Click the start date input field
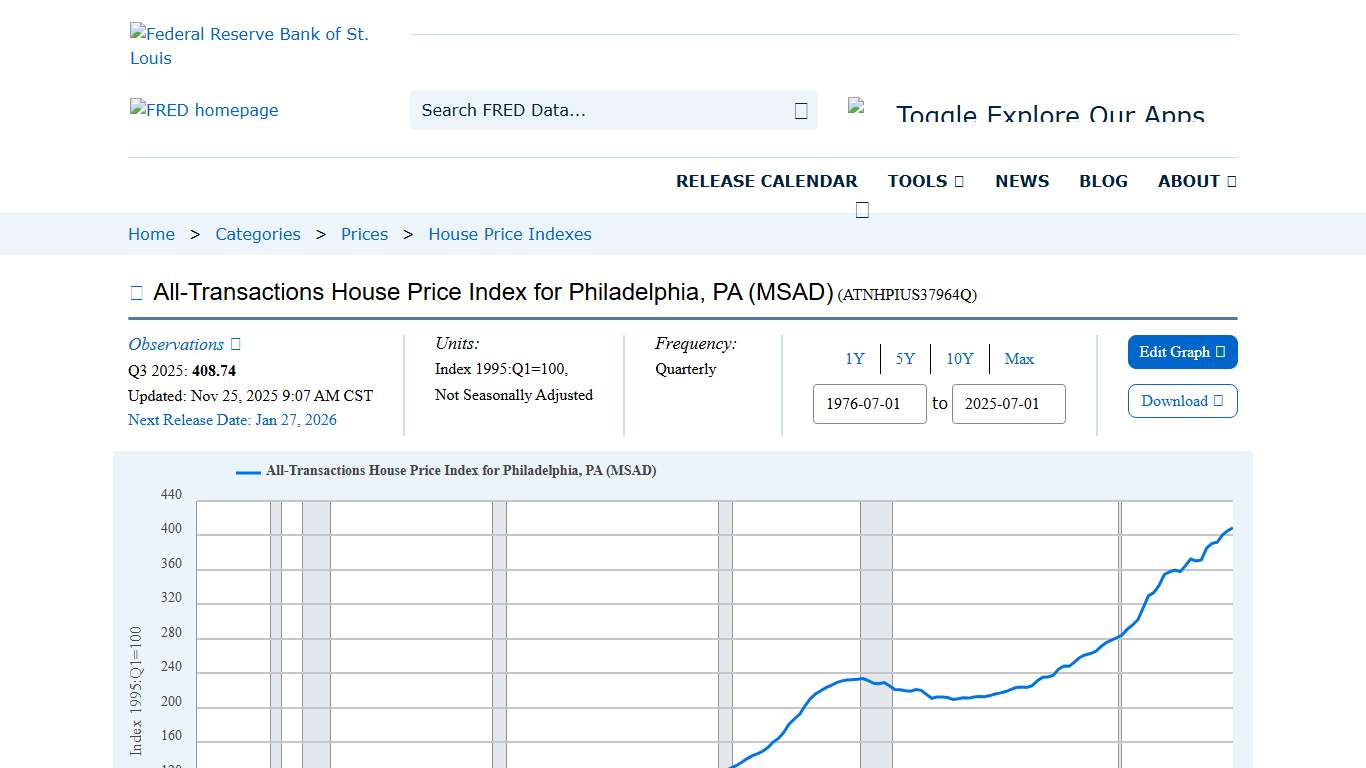 [869, 404]
